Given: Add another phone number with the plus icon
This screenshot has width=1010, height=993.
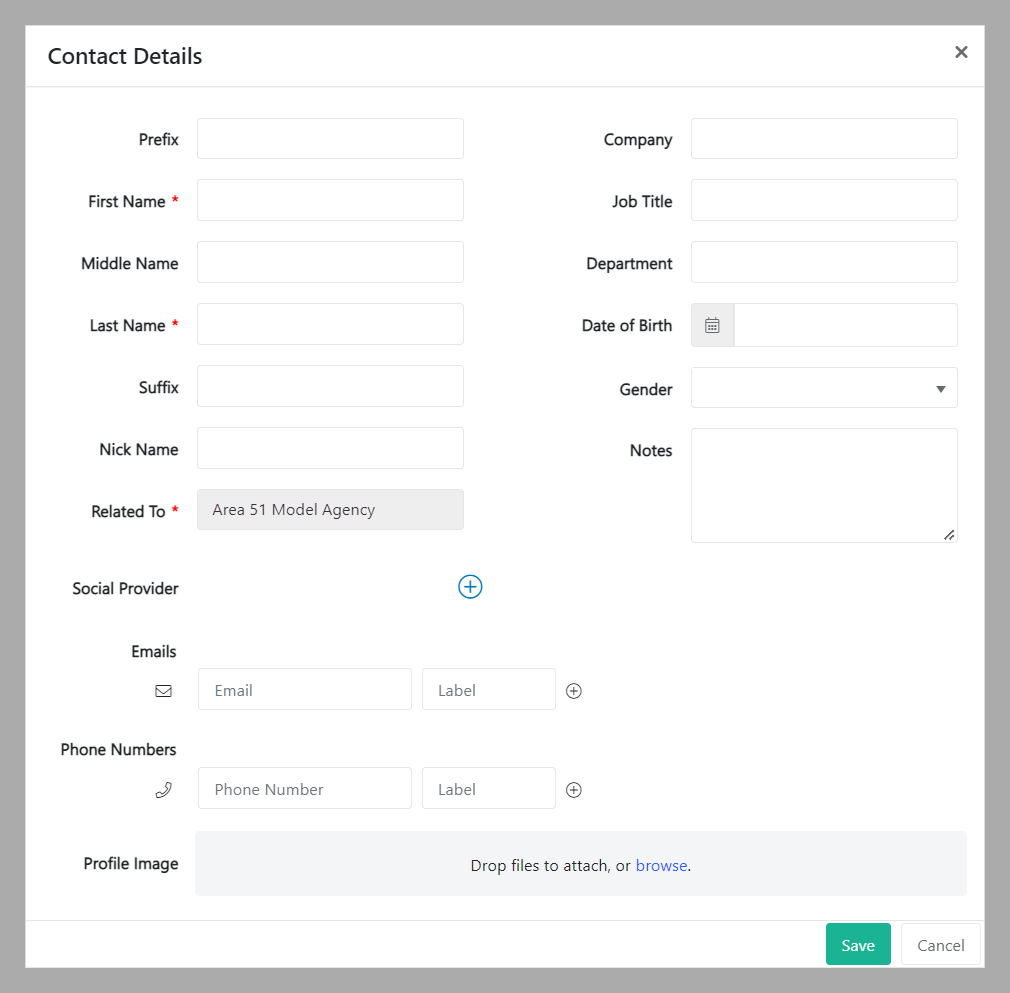Looking at the screenshot, I should tap(573, 789).
